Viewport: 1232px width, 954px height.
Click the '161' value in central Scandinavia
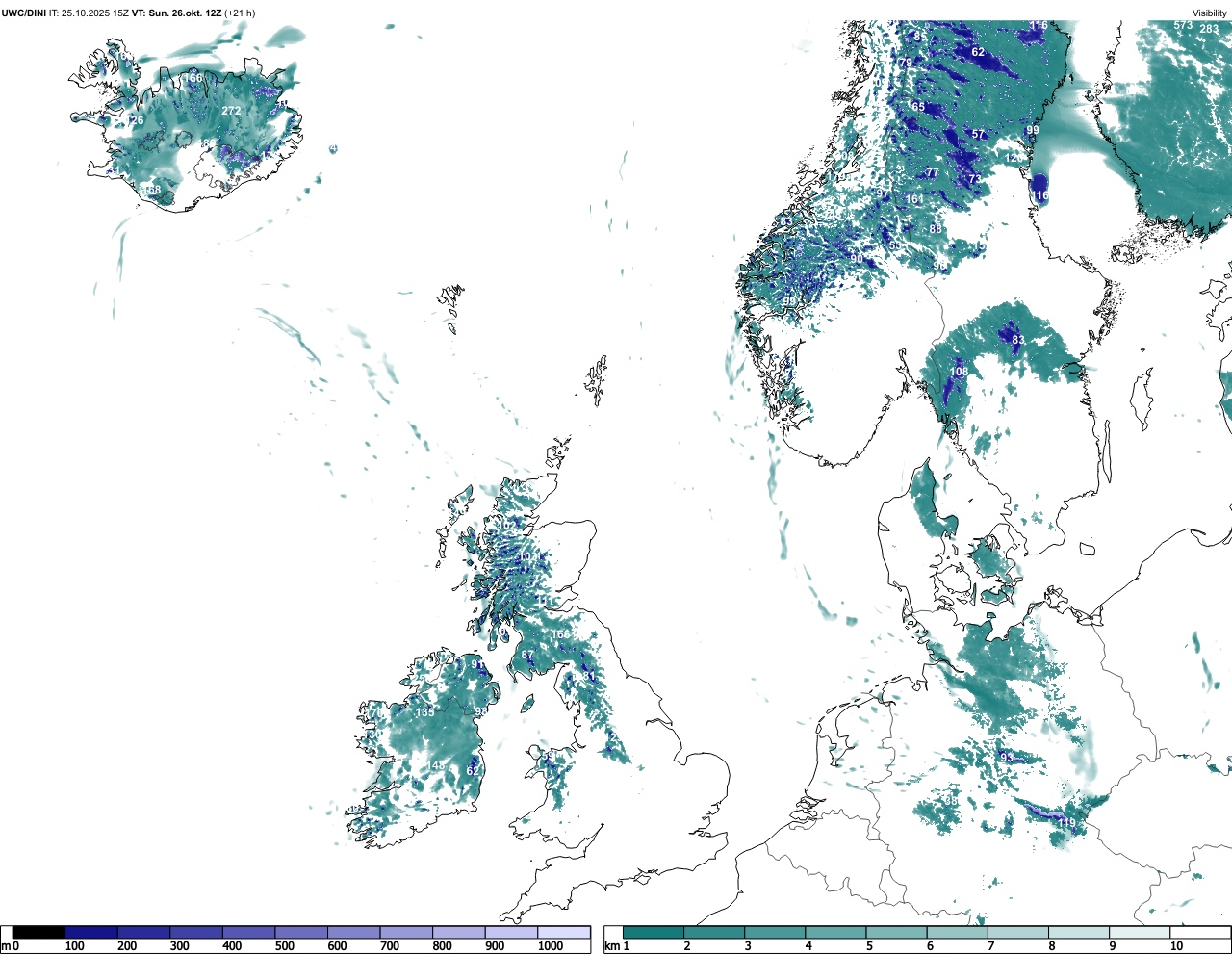point(914,199)
